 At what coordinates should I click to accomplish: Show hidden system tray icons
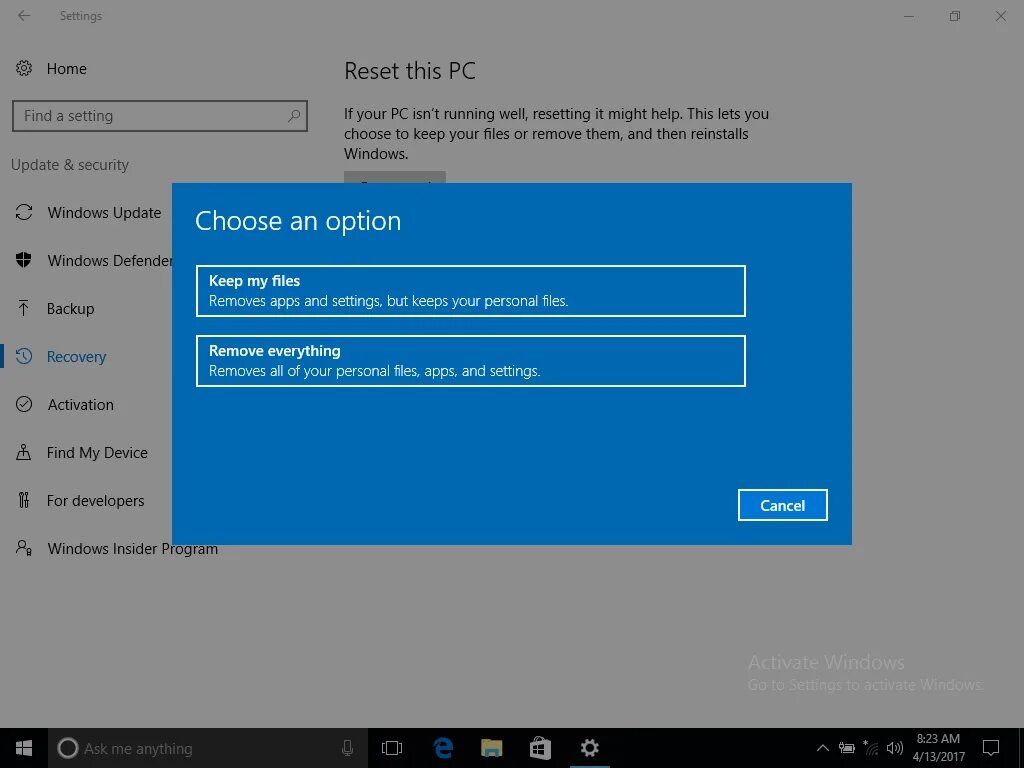coord(823,748)
